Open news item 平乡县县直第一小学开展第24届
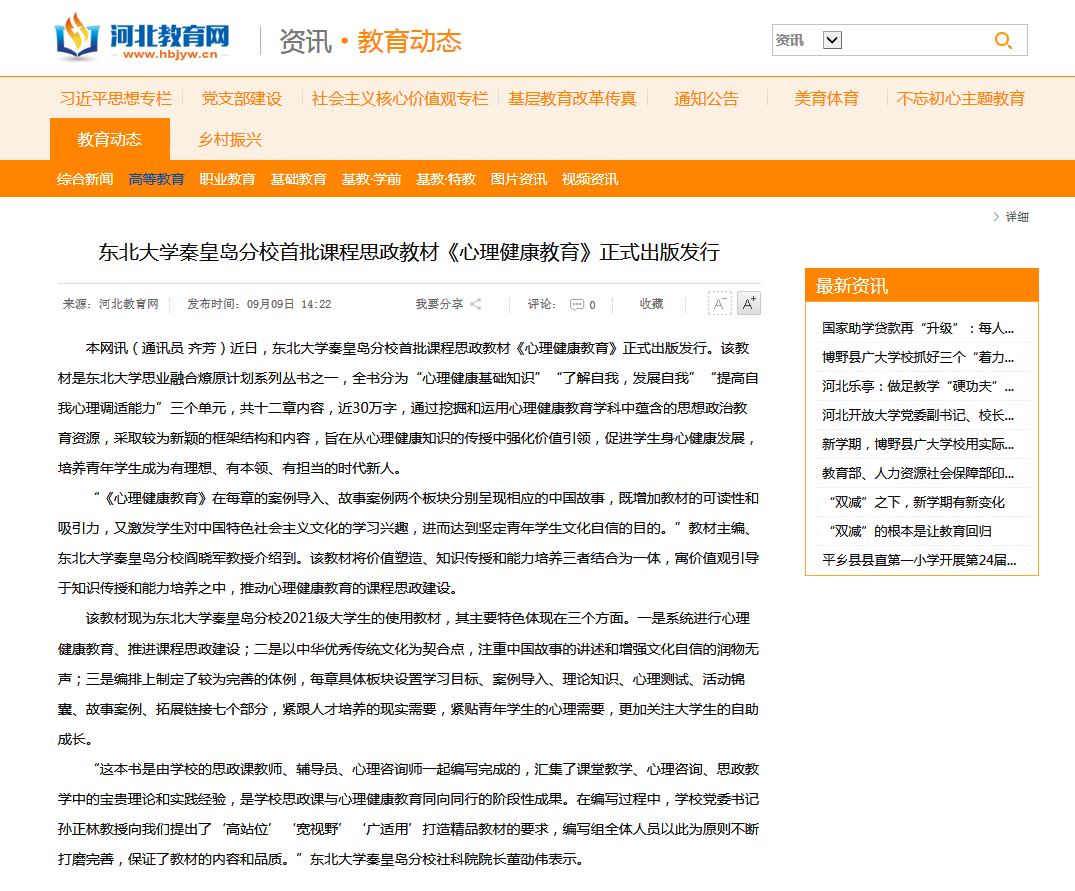 (919, 560)
